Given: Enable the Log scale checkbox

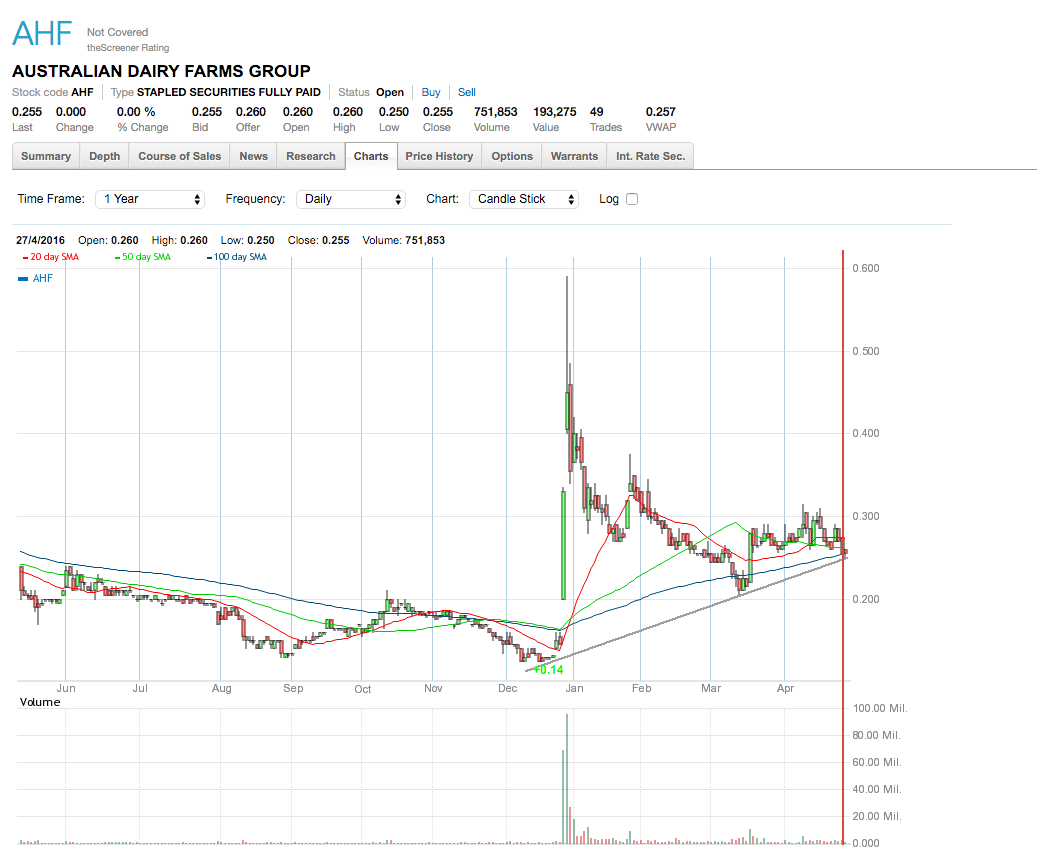Looking at the screenshot, I should [632, 199].
